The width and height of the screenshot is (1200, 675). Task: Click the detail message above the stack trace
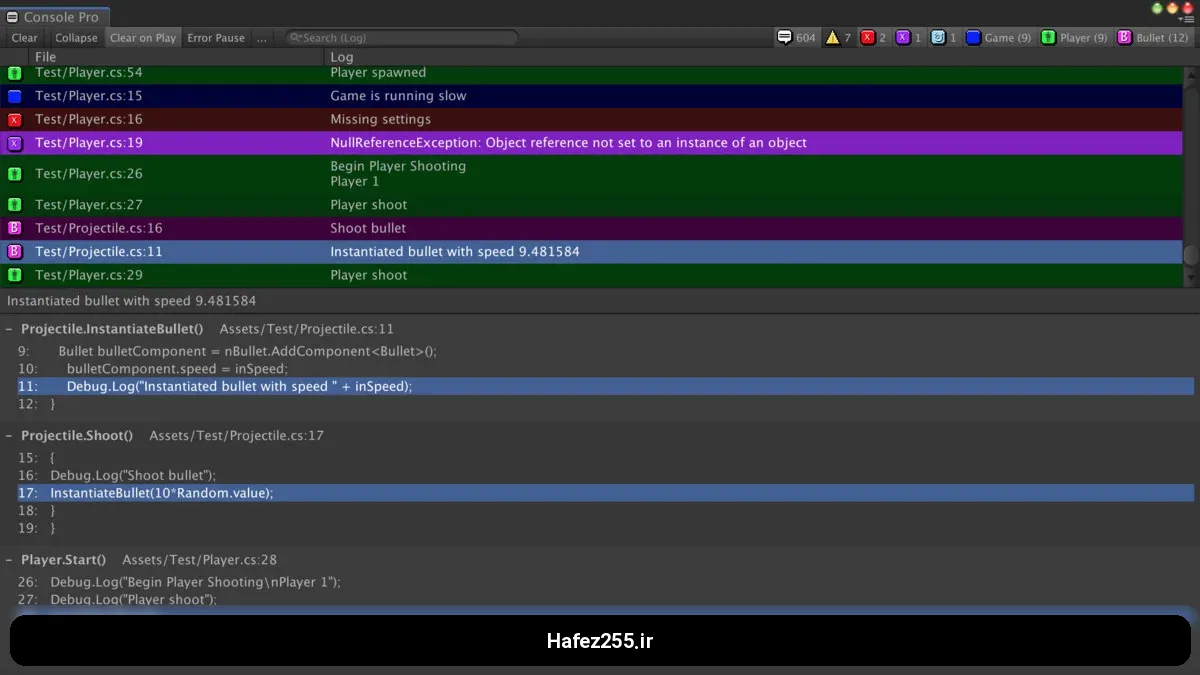click(x=132, y=301)
